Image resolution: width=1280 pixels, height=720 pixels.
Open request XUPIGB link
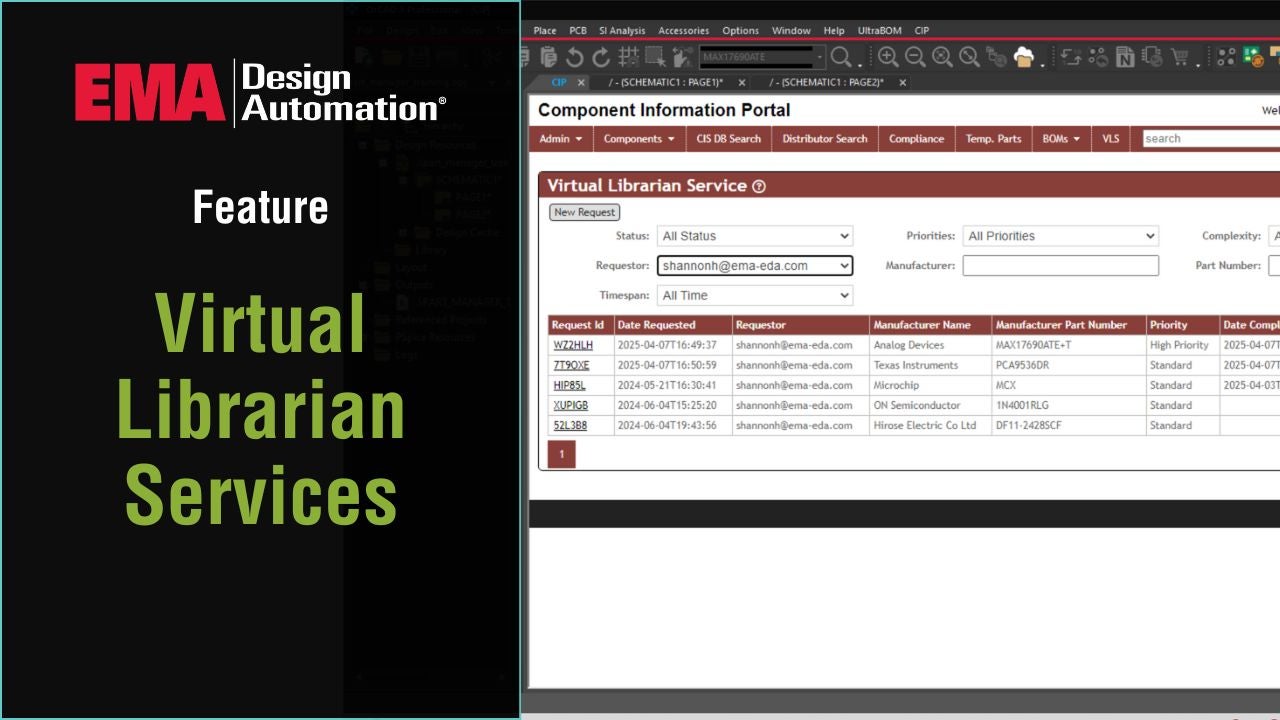point(571,405)
